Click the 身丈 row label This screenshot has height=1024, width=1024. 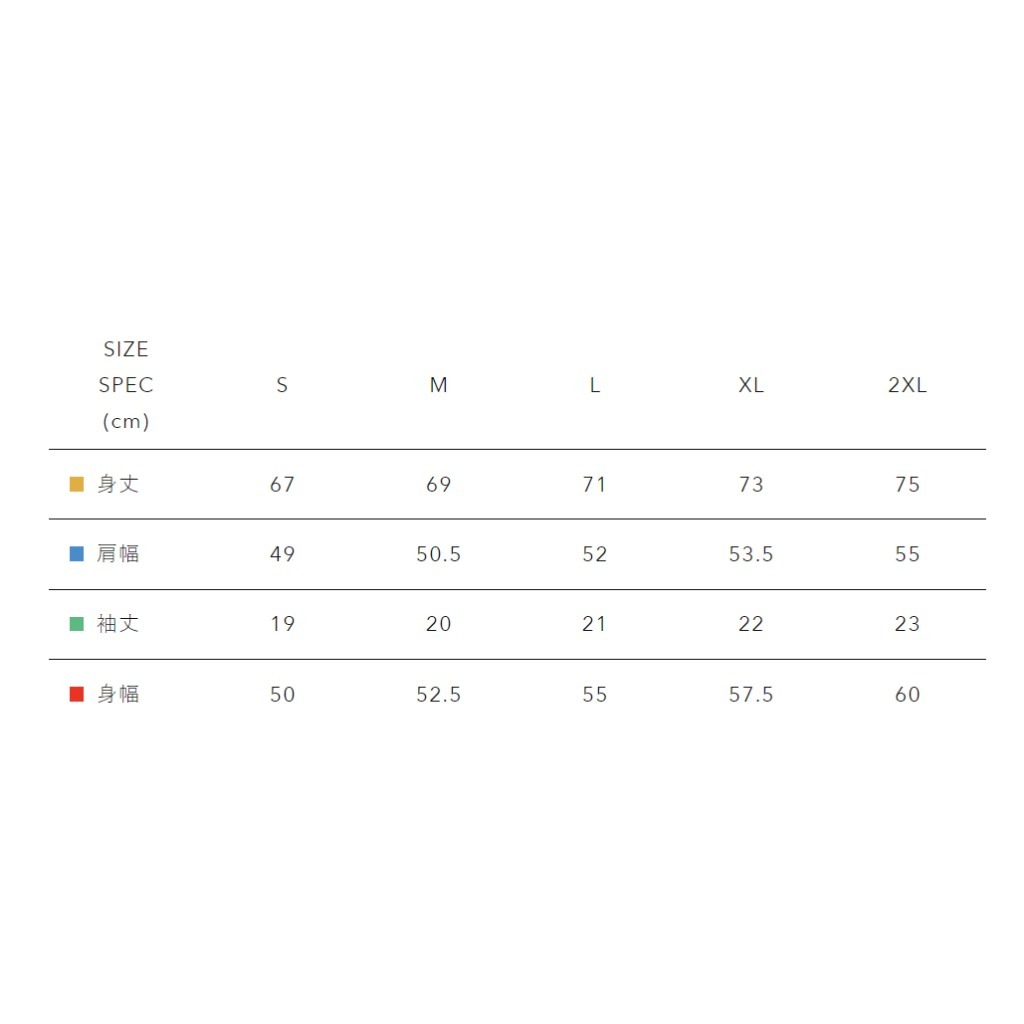point(118,485)
